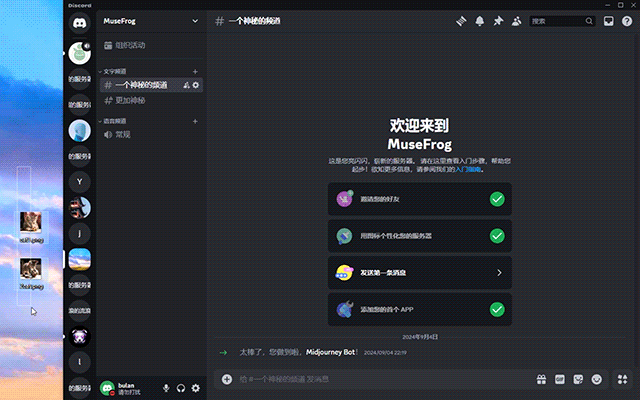
Task: Select the 2cat.png file on desktop
Action: [31, 274]
